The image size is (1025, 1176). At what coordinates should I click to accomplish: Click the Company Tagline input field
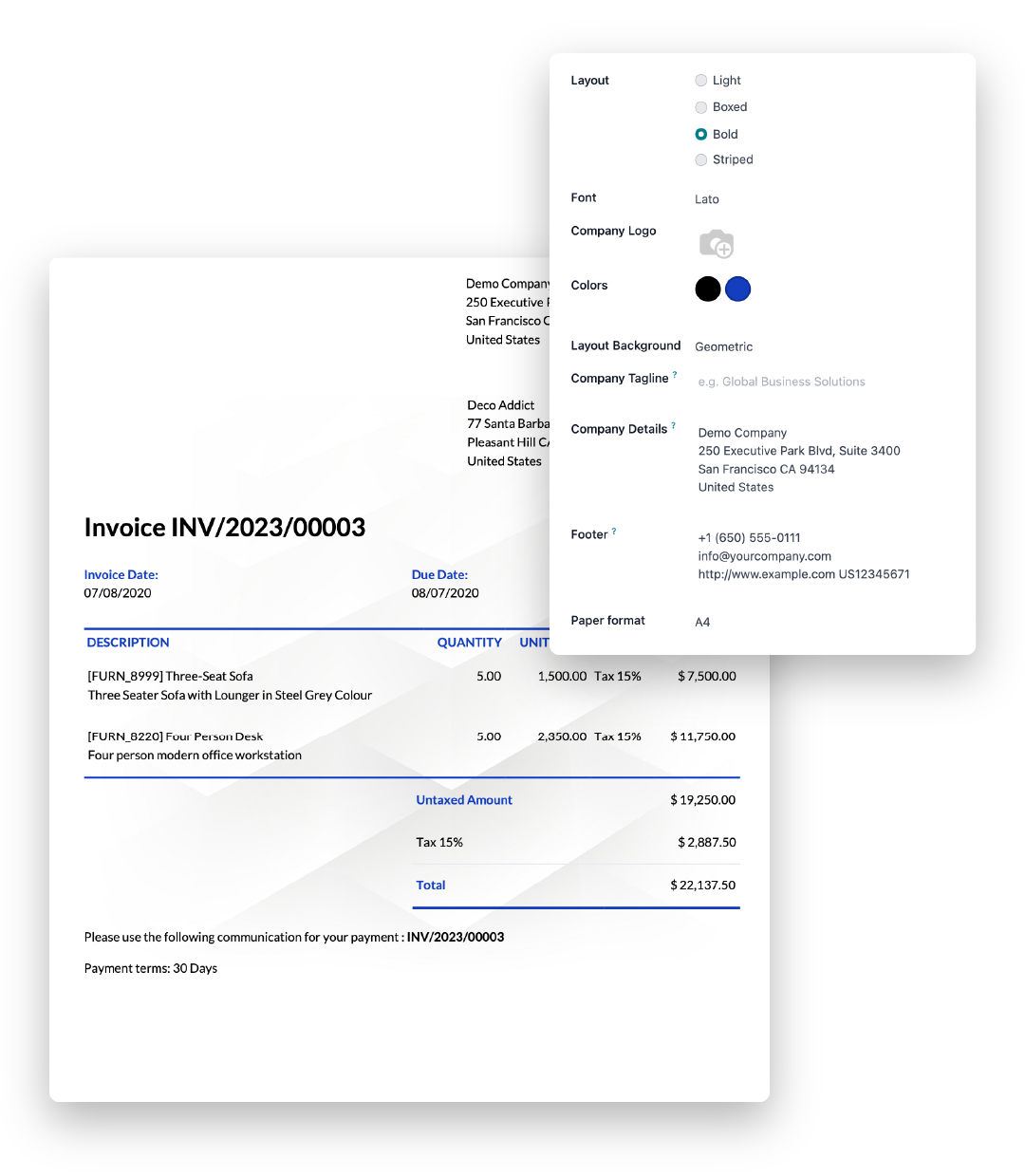tap(782, 382)
